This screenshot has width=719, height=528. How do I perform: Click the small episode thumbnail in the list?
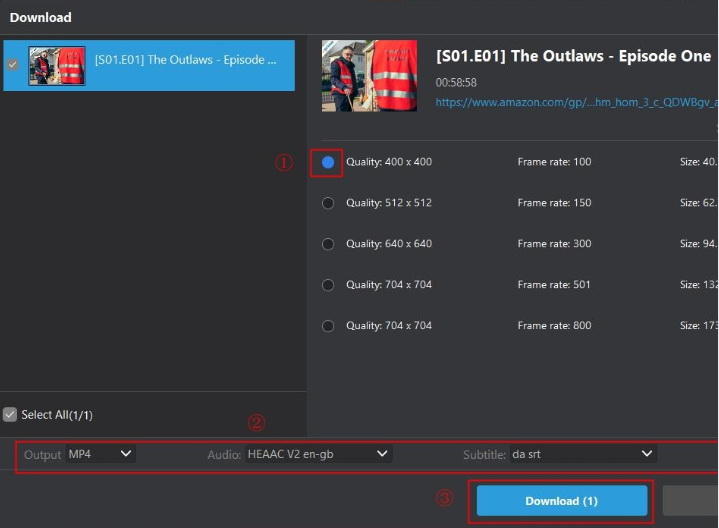[x=57, y=65]
